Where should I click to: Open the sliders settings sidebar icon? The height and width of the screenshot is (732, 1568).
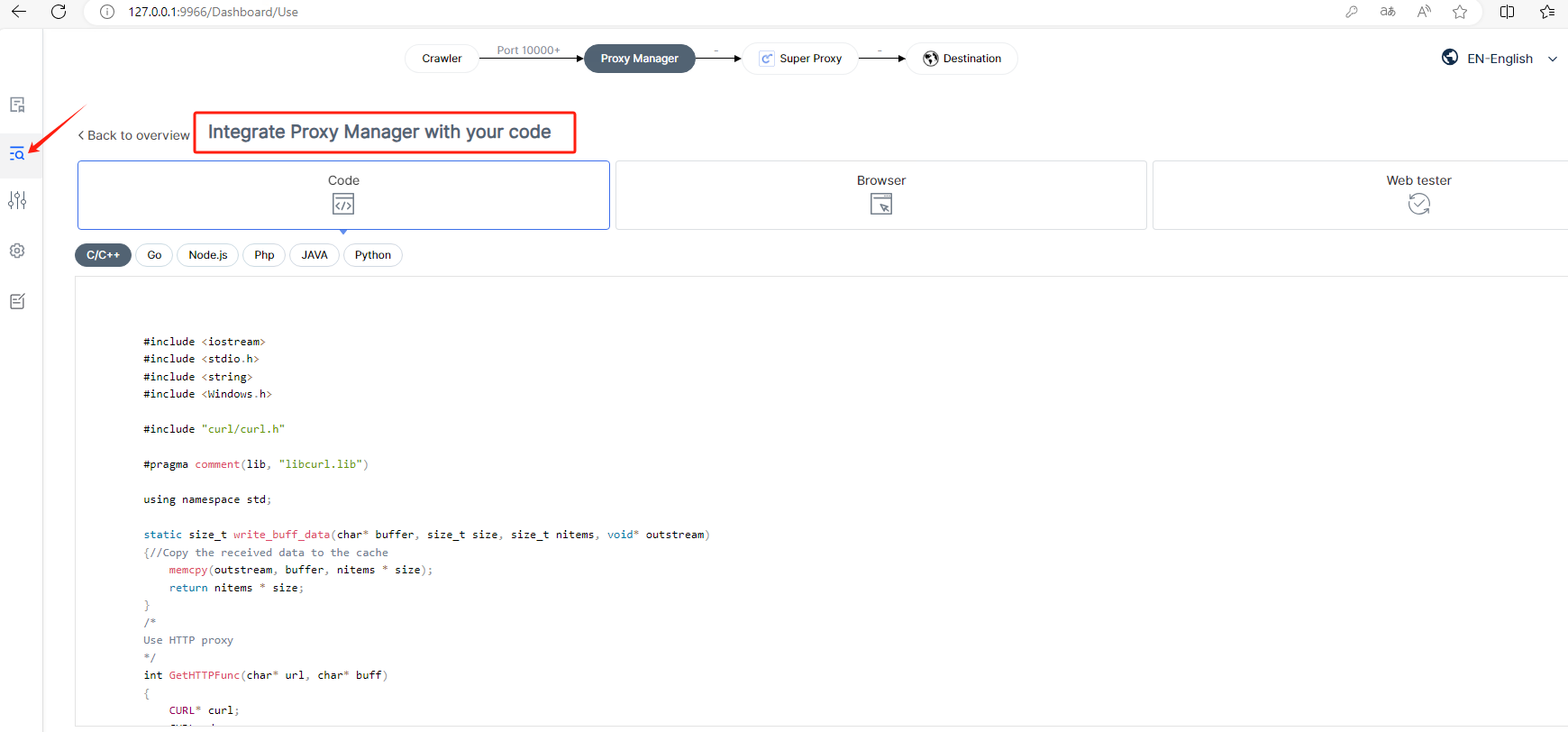pos(17,200)
